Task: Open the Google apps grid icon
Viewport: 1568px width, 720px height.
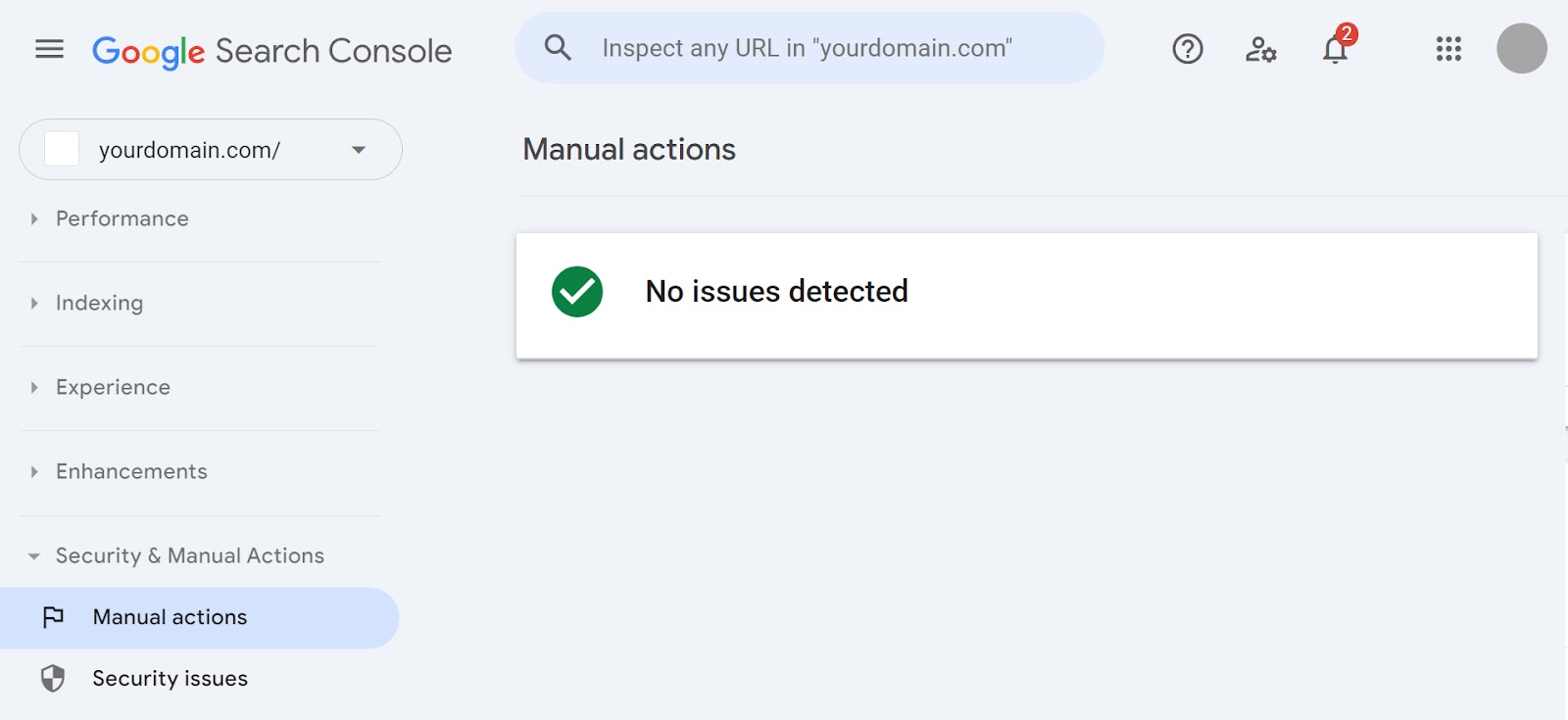Action: tap(1447, 49)
